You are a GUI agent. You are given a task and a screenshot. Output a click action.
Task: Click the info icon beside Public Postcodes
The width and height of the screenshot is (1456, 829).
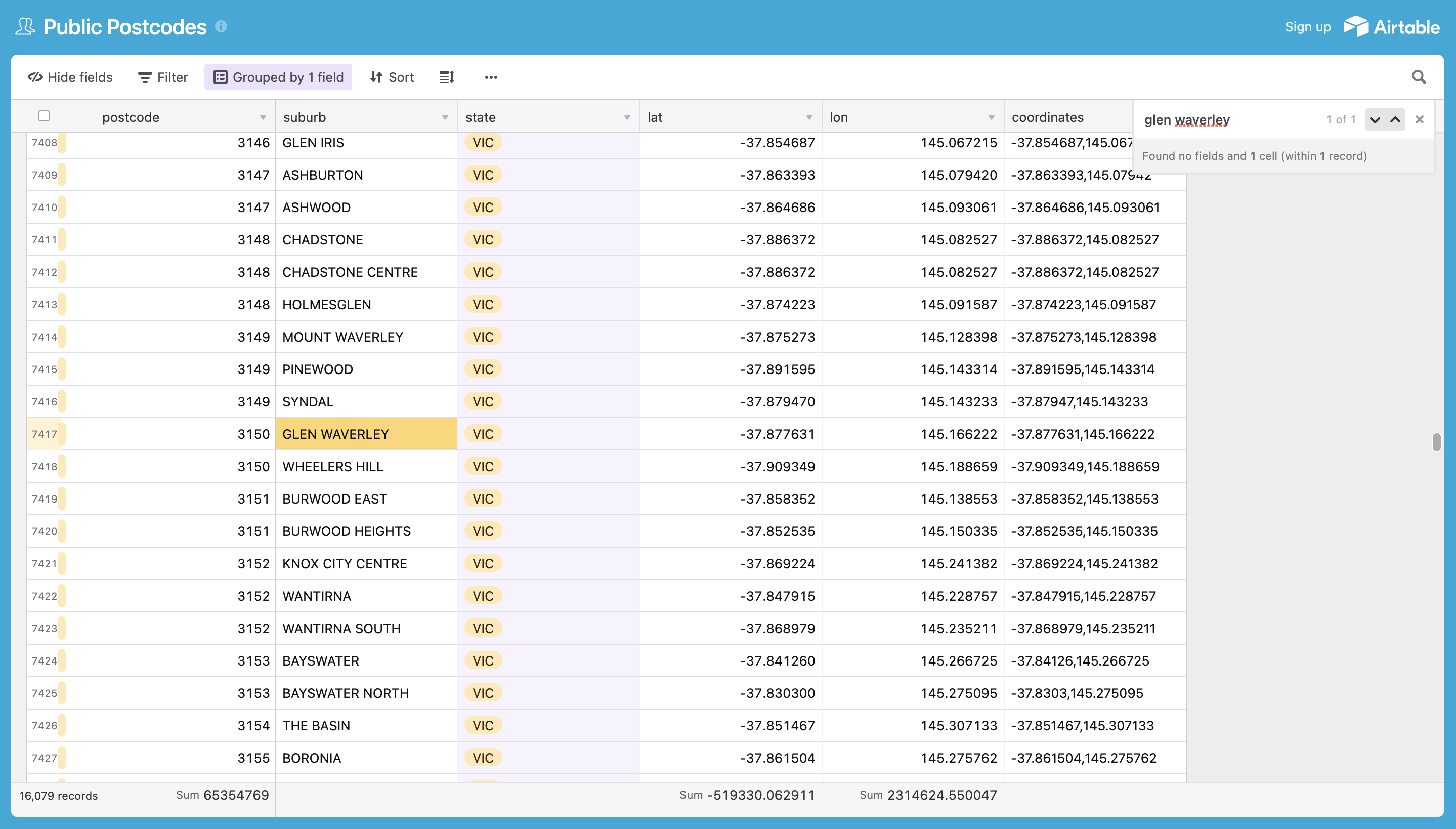click(221, 26)
